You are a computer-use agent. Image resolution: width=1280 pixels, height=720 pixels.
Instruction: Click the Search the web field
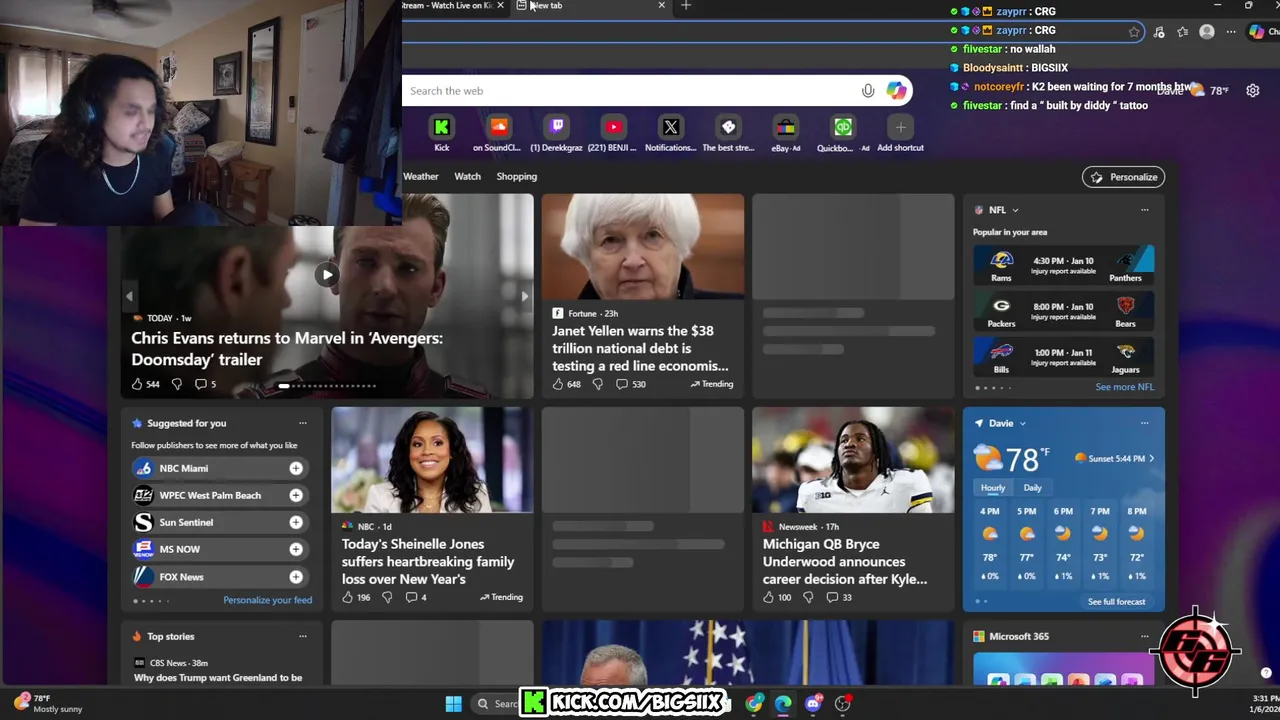(632, 91)
